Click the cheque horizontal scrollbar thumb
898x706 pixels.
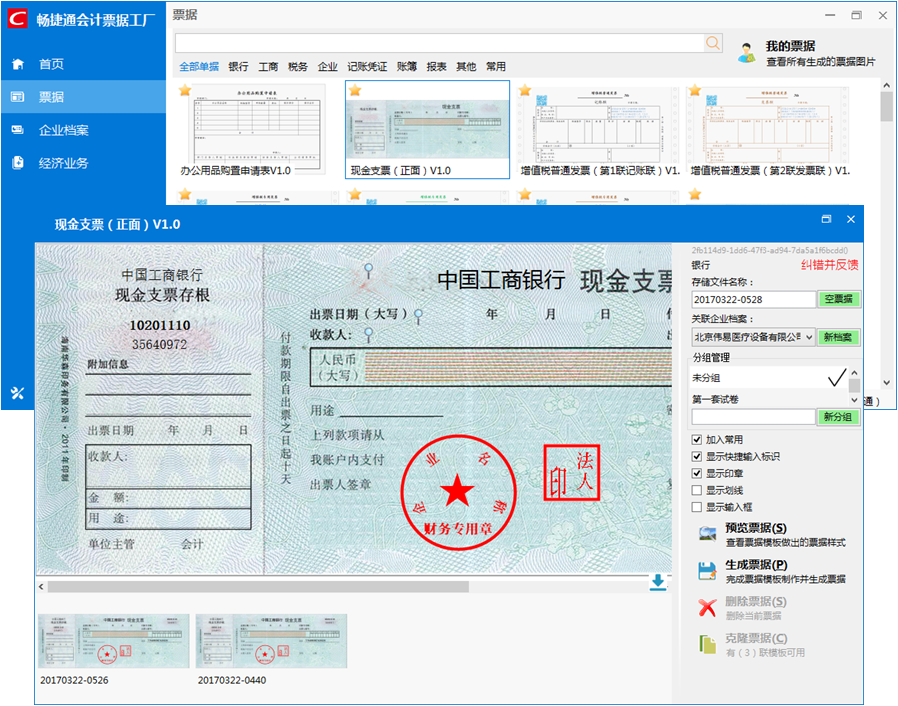click(258, 587)
